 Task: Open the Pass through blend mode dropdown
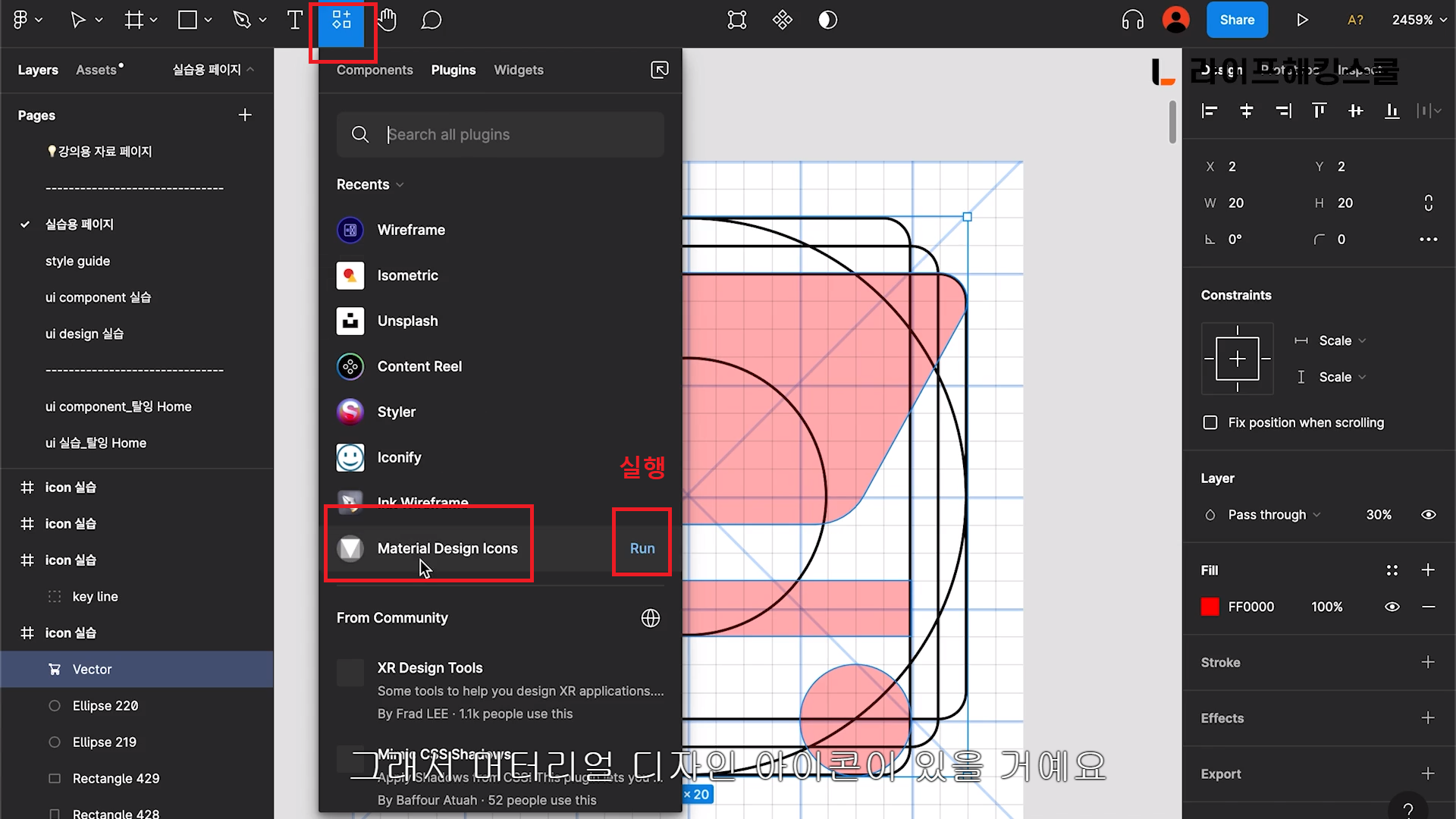coord(1274,515)
